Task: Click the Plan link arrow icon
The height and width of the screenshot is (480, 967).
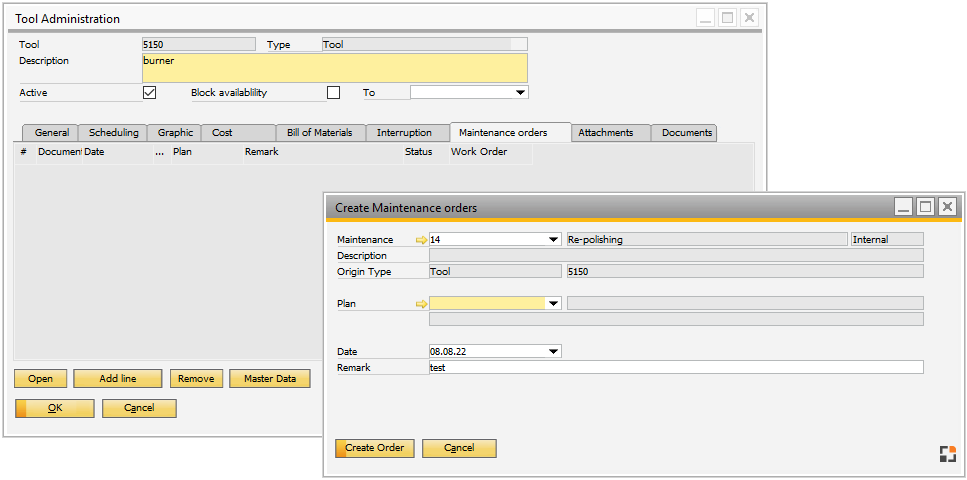Action: click(x=421, y=304)
